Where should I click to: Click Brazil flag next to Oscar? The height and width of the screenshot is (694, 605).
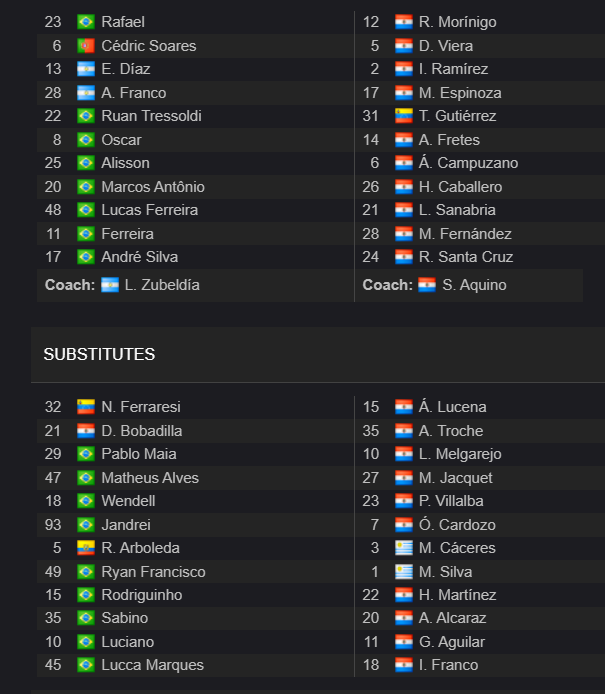85,140
